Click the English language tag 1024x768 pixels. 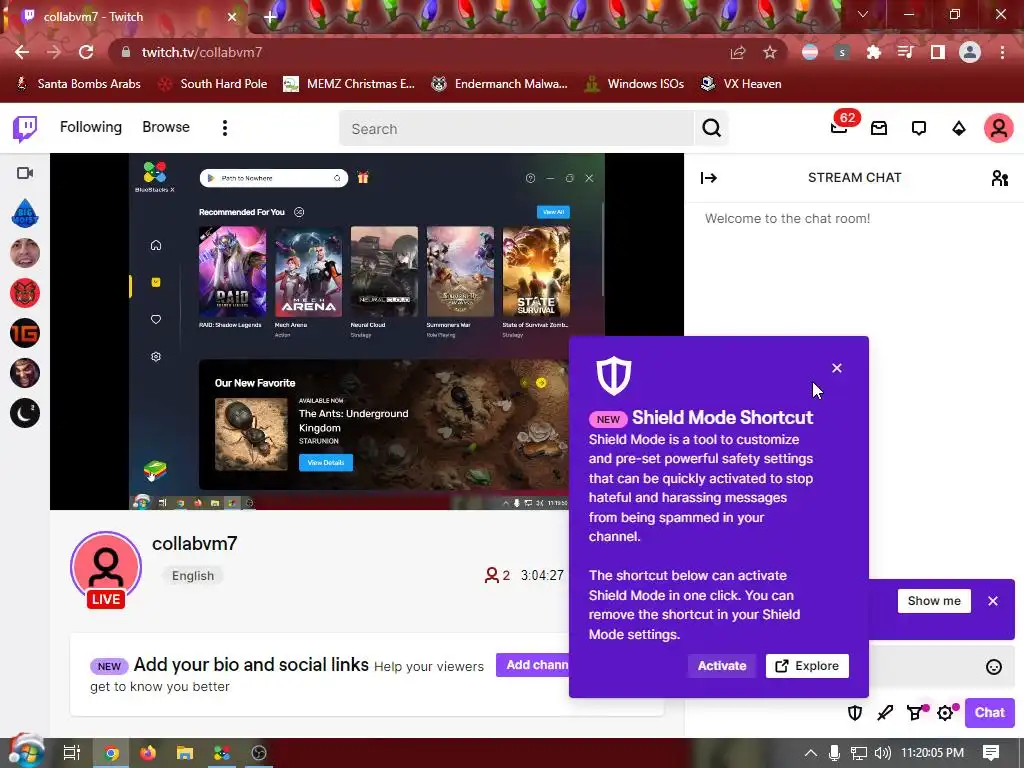tap(193, 575)
